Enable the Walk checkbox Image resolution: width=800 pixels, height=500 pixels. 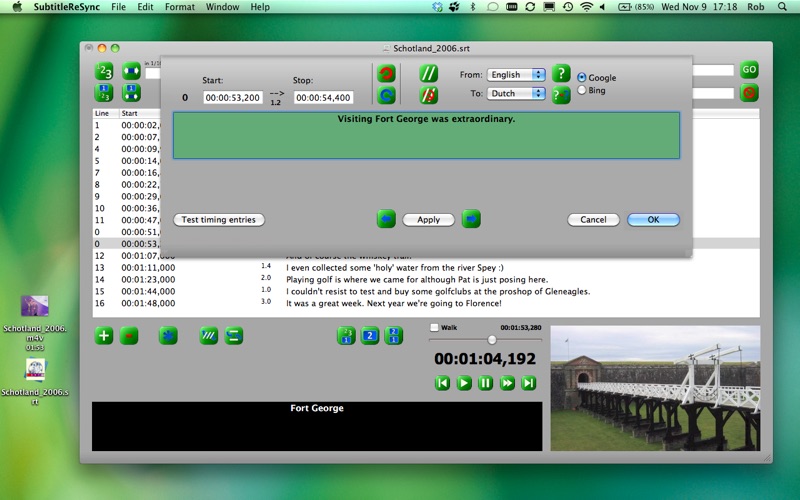(434, 328)
